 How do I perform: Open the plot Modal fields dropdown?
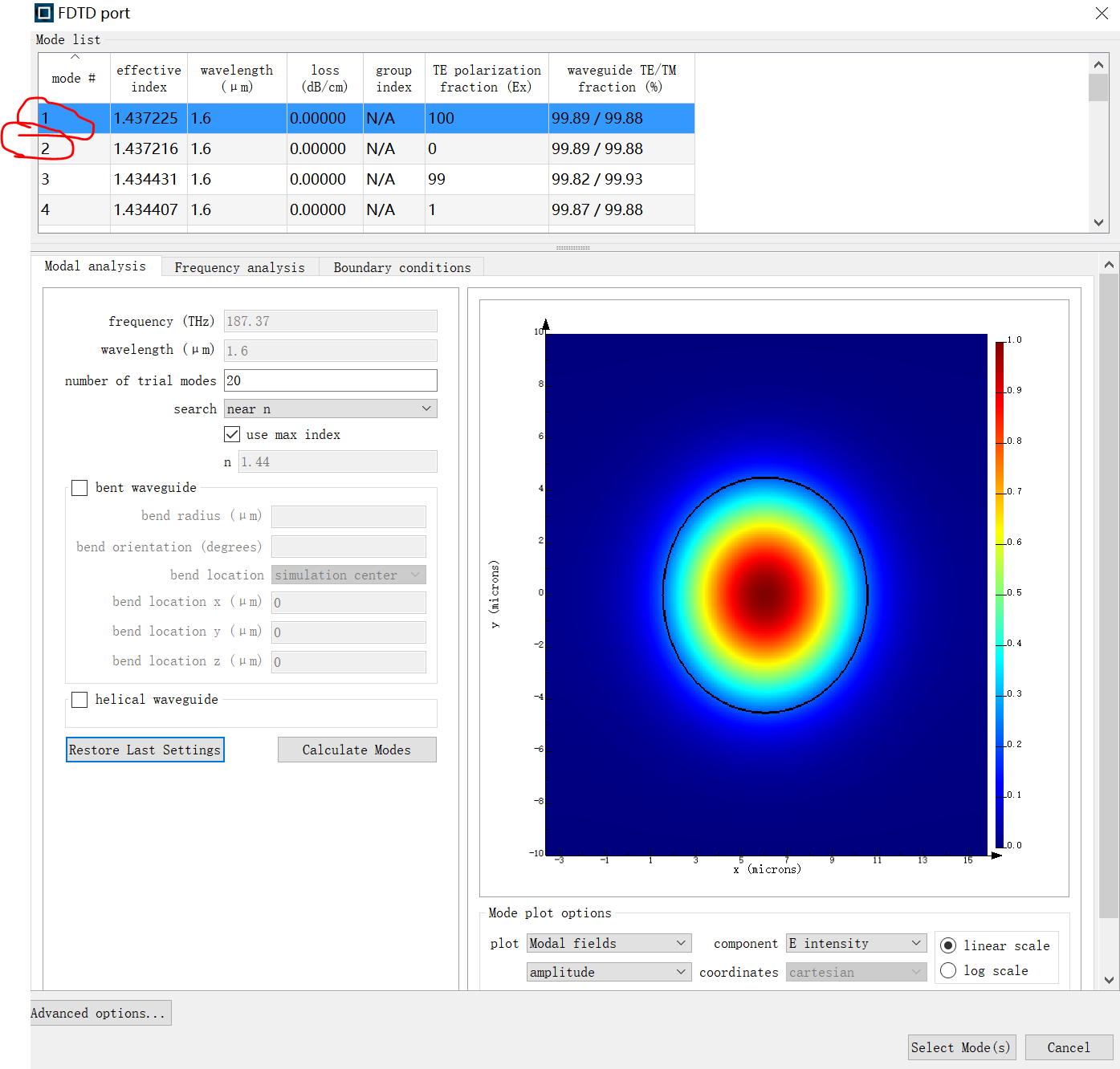pos(609,943)
